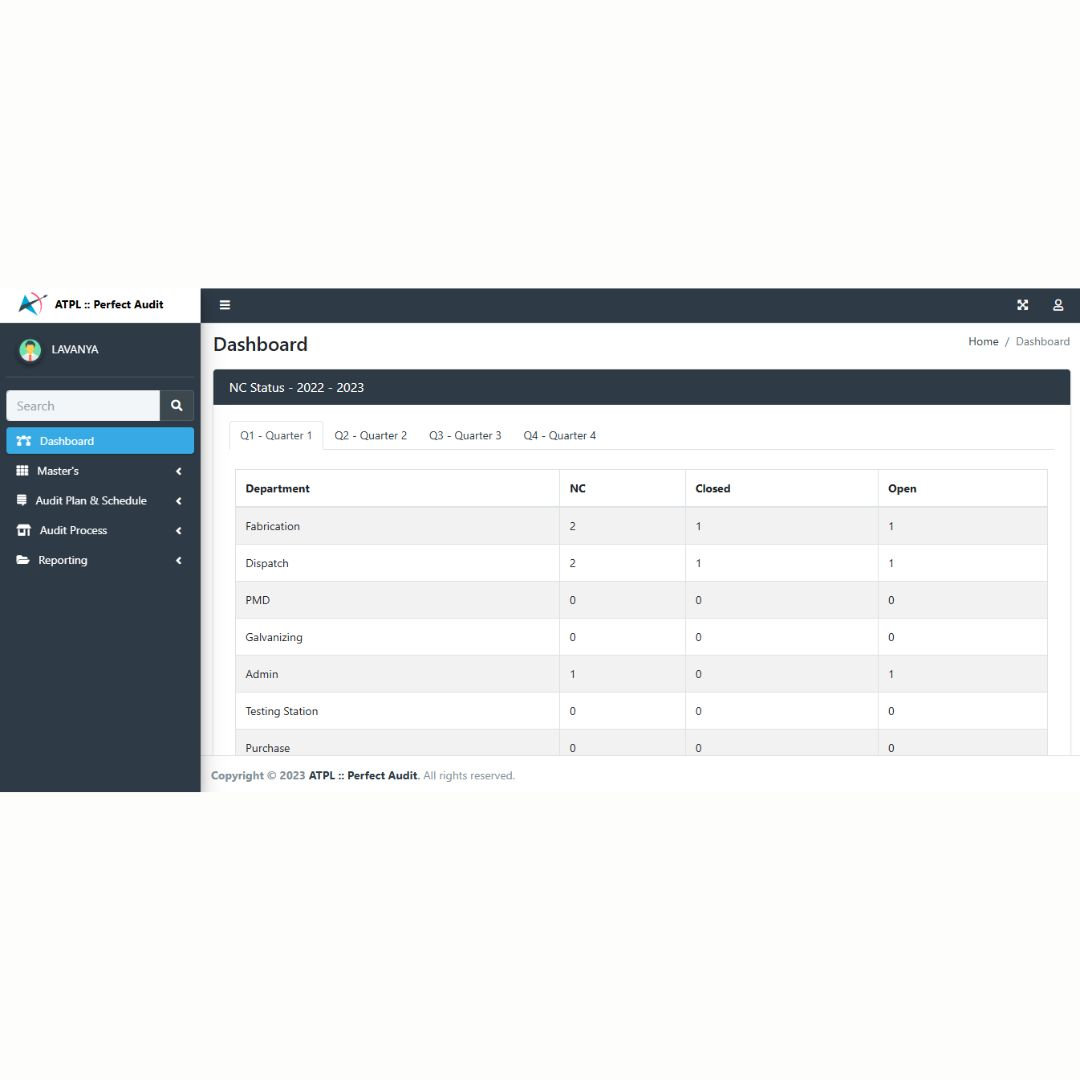Click the Dashboard breadcrumb link

(1042, 341)
